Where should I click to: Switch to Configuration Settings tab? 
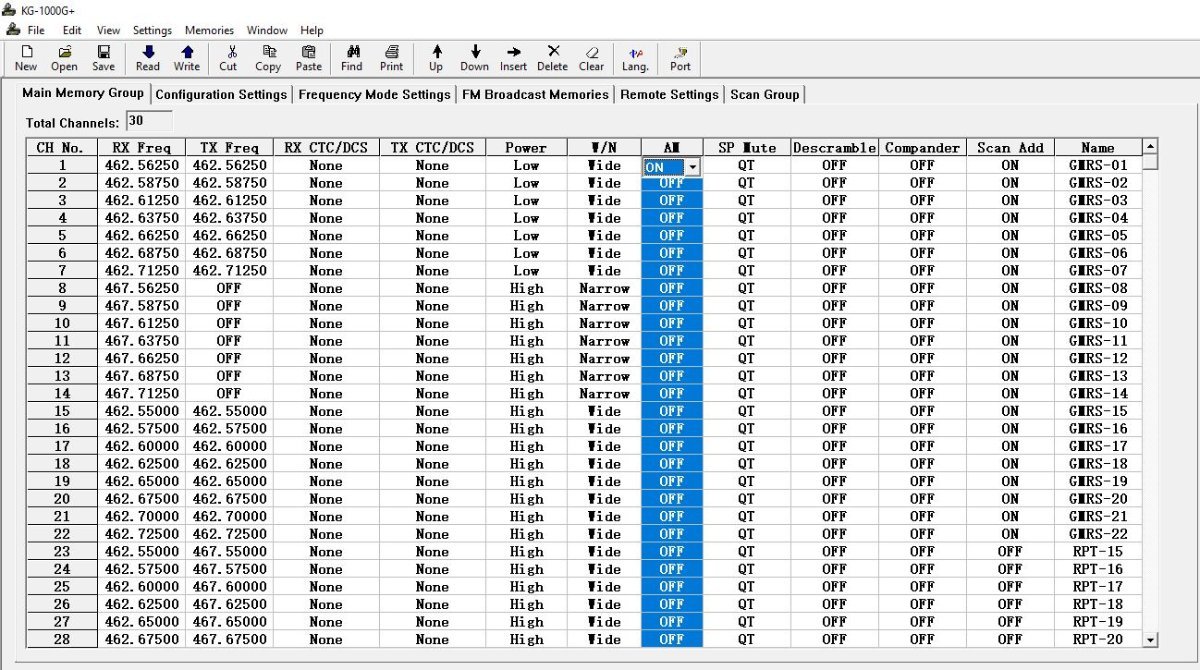tap(221, 94)
